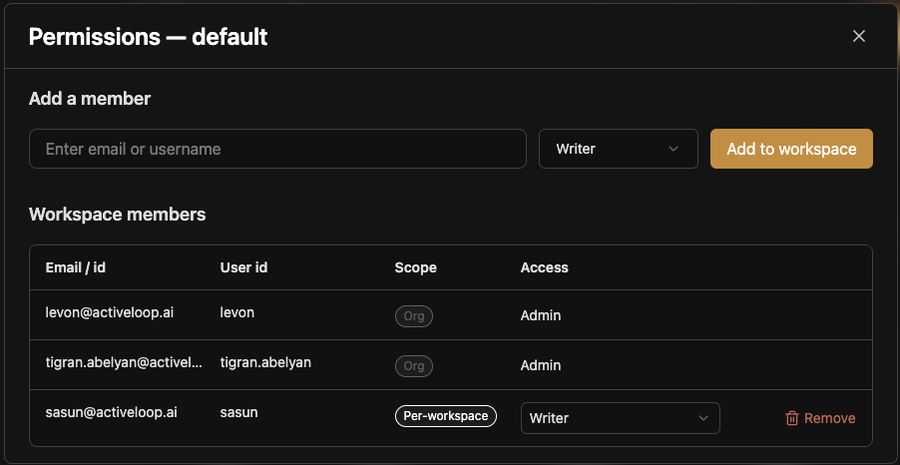The image size is (900, 465).
Task: Click the Access column header
Action: (544, 268)
